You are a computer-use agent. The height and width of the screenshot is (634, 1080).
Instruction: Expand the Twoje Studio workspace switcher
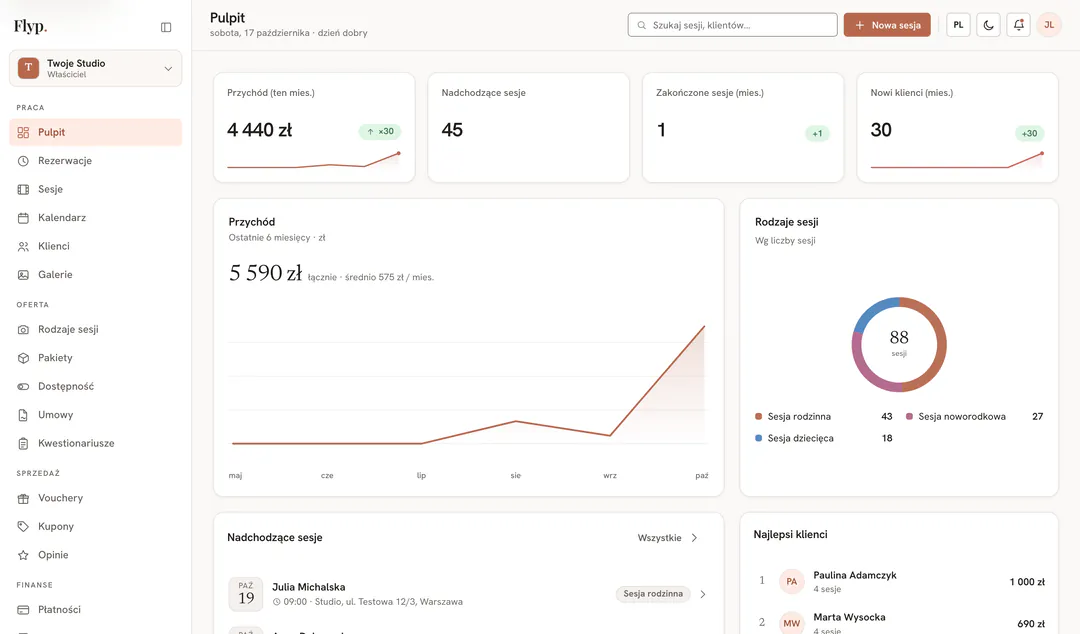point(96,68)
